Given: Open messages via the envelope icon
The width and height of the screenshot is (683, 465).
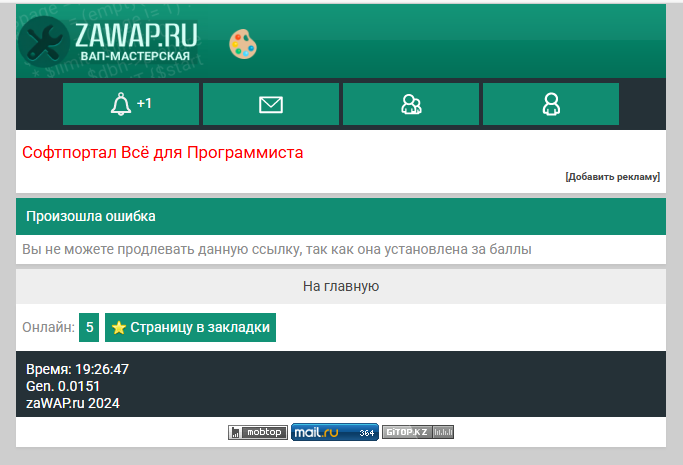Looking at the screenshot, I should click(x=271, y=104).
